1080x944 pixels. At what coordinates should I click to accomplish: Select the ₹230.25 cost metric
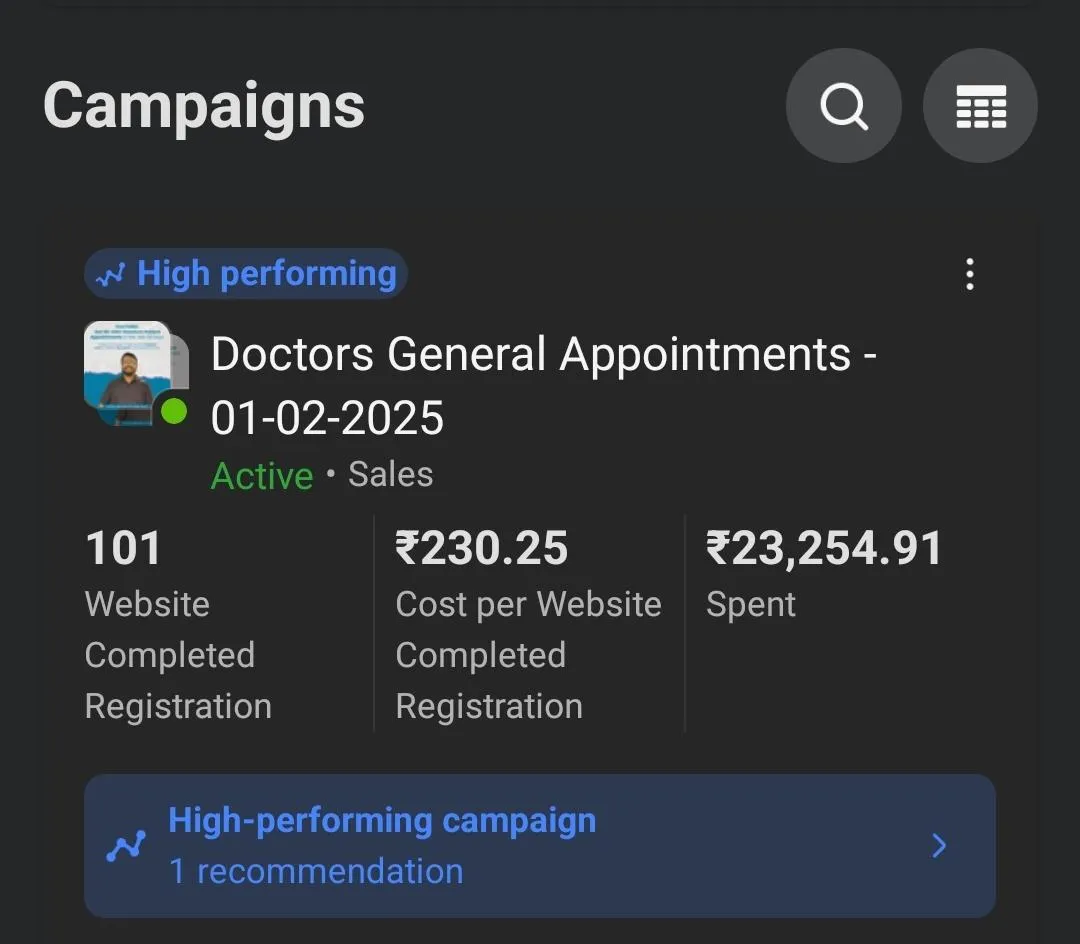click(482, 548)
